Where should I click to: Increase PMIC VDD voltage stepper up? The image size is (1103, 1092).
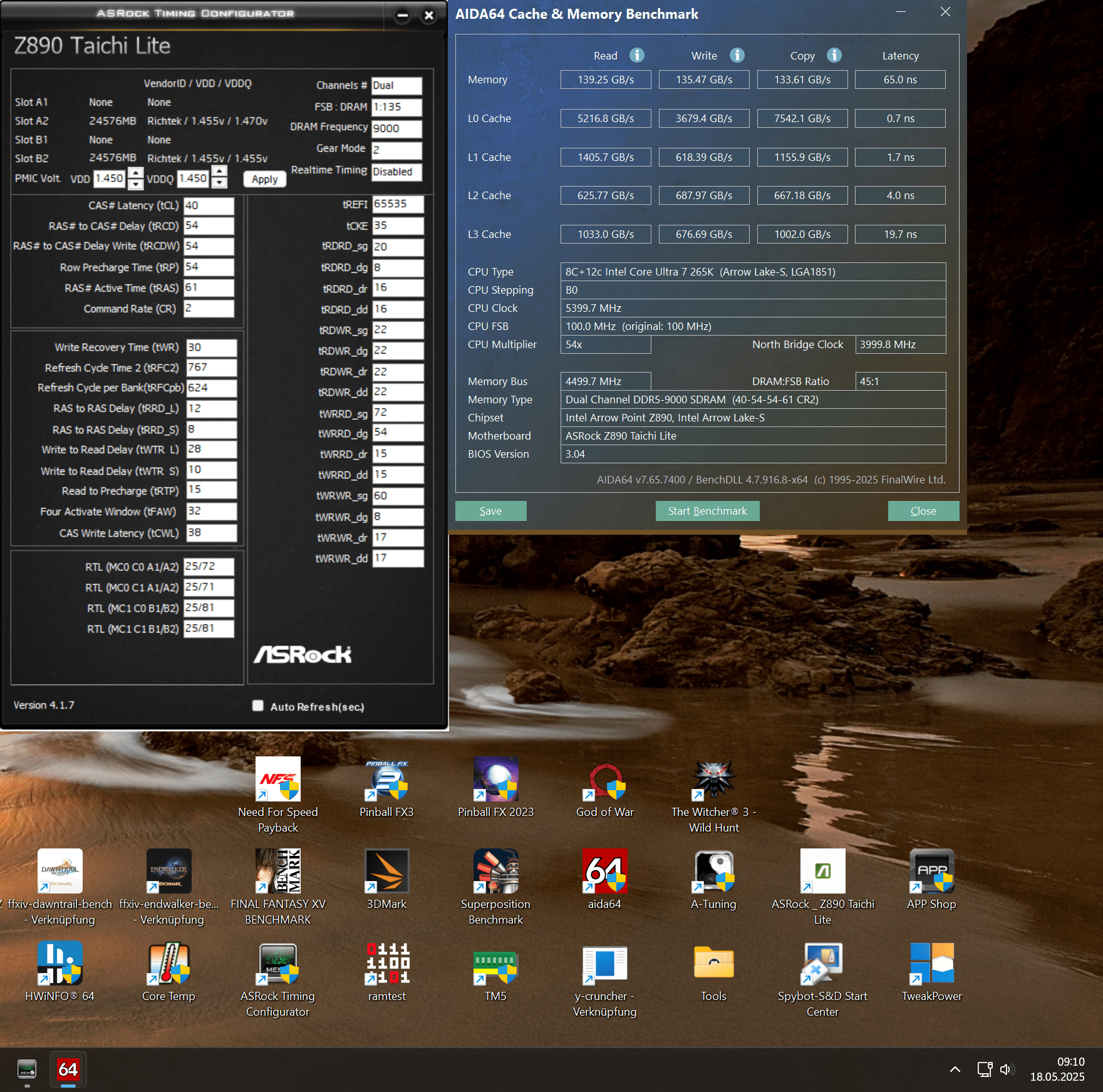pyautogui.click(x=135, y=173)
